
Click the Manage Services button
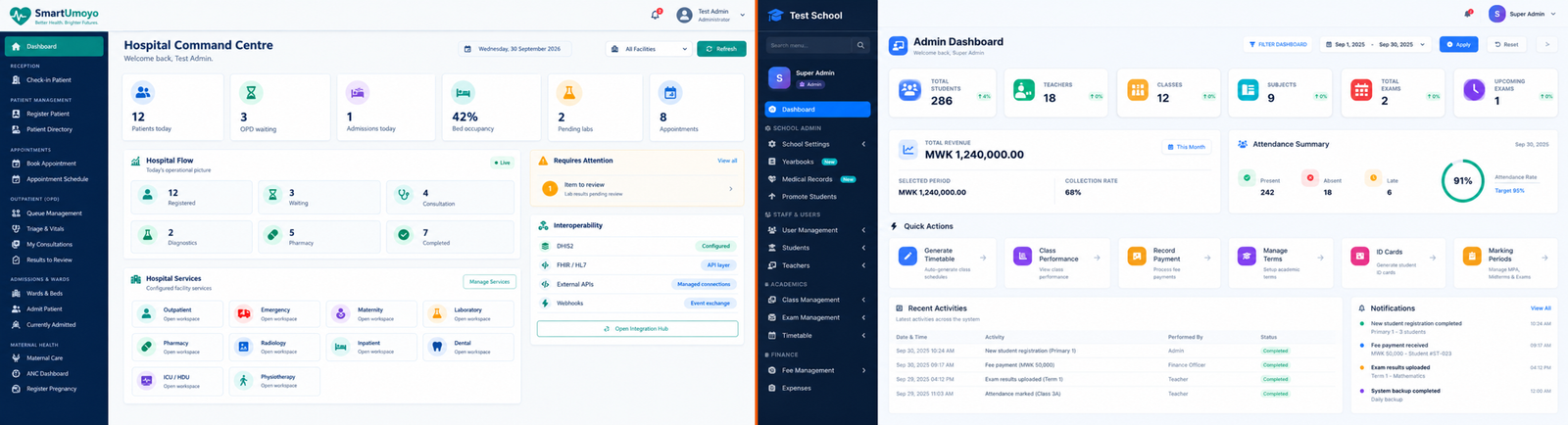[489, 282]
